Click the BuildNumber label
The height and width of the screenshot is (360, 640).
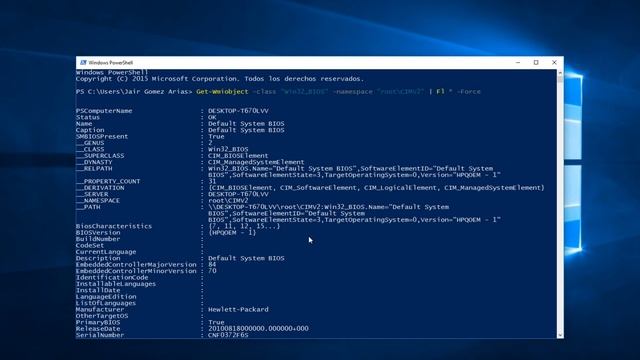tap(98, 239)
